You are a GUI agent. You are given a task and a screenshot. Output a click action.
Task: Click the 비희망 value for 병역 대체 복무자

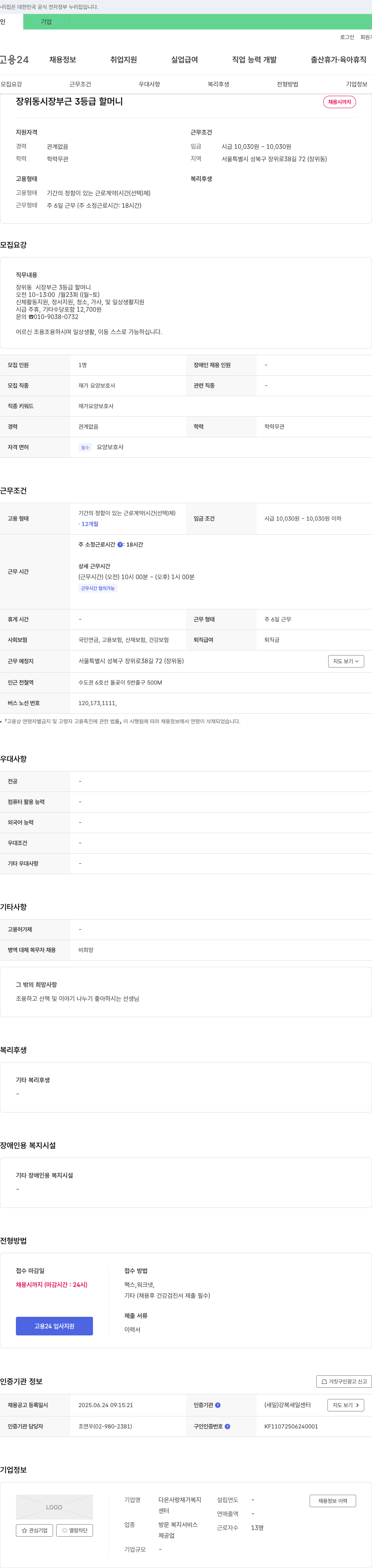coord(86,950)
